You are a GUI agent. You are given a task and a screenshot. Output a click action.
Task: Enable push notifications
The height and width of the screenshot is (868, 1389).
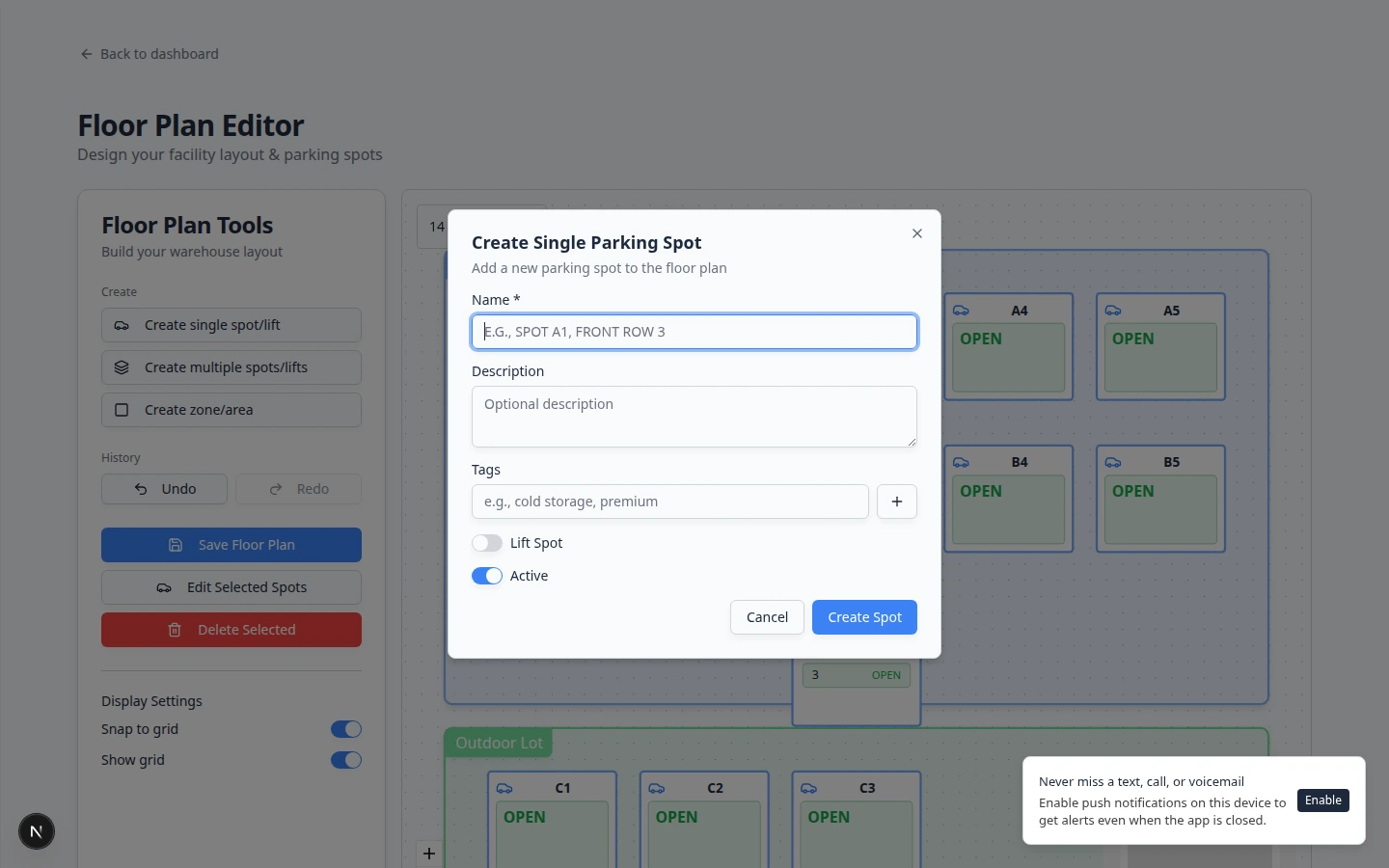[x=1323, y=800]
